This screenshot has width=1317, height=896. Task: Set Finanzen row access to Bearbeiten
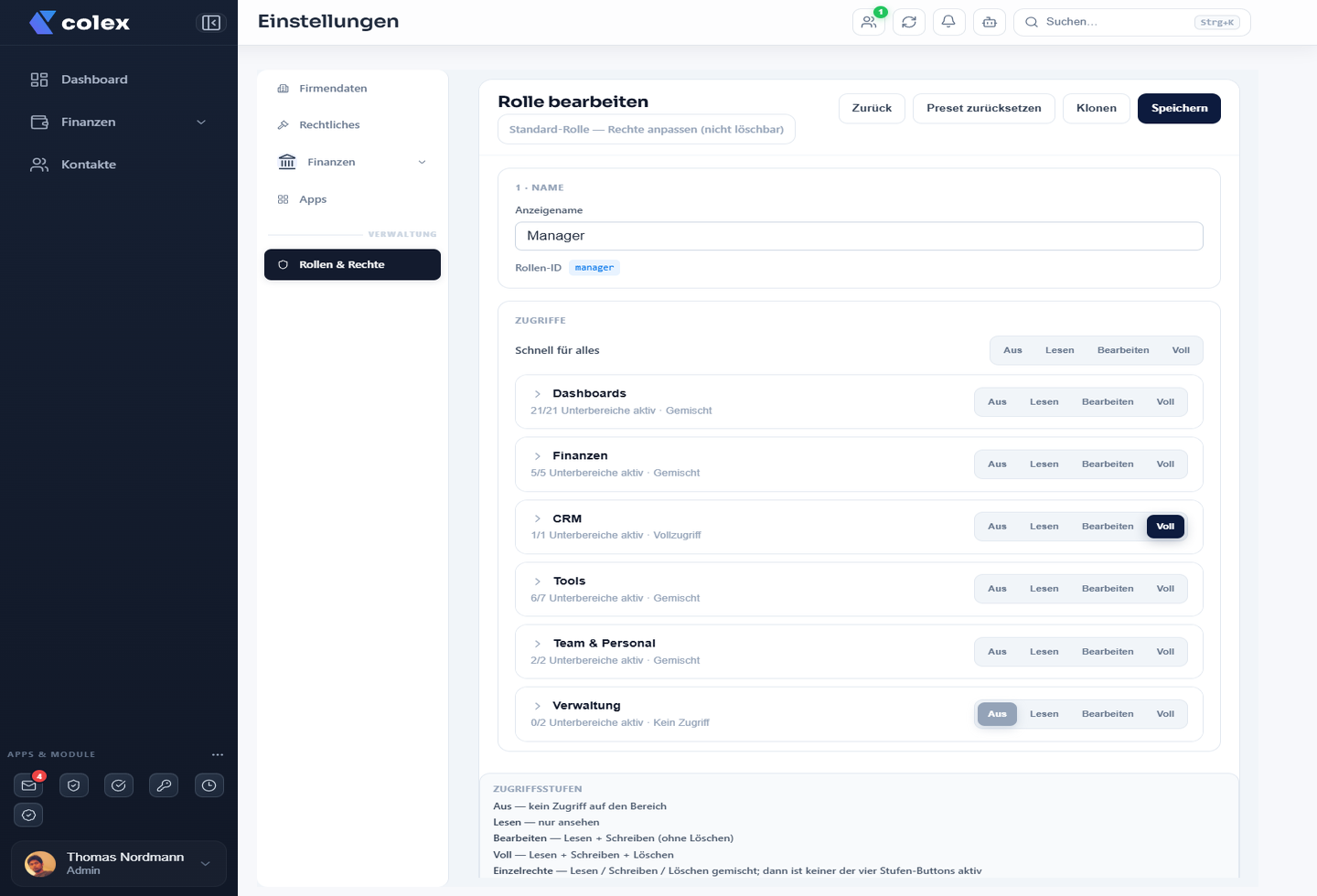tap(1107, 464)
